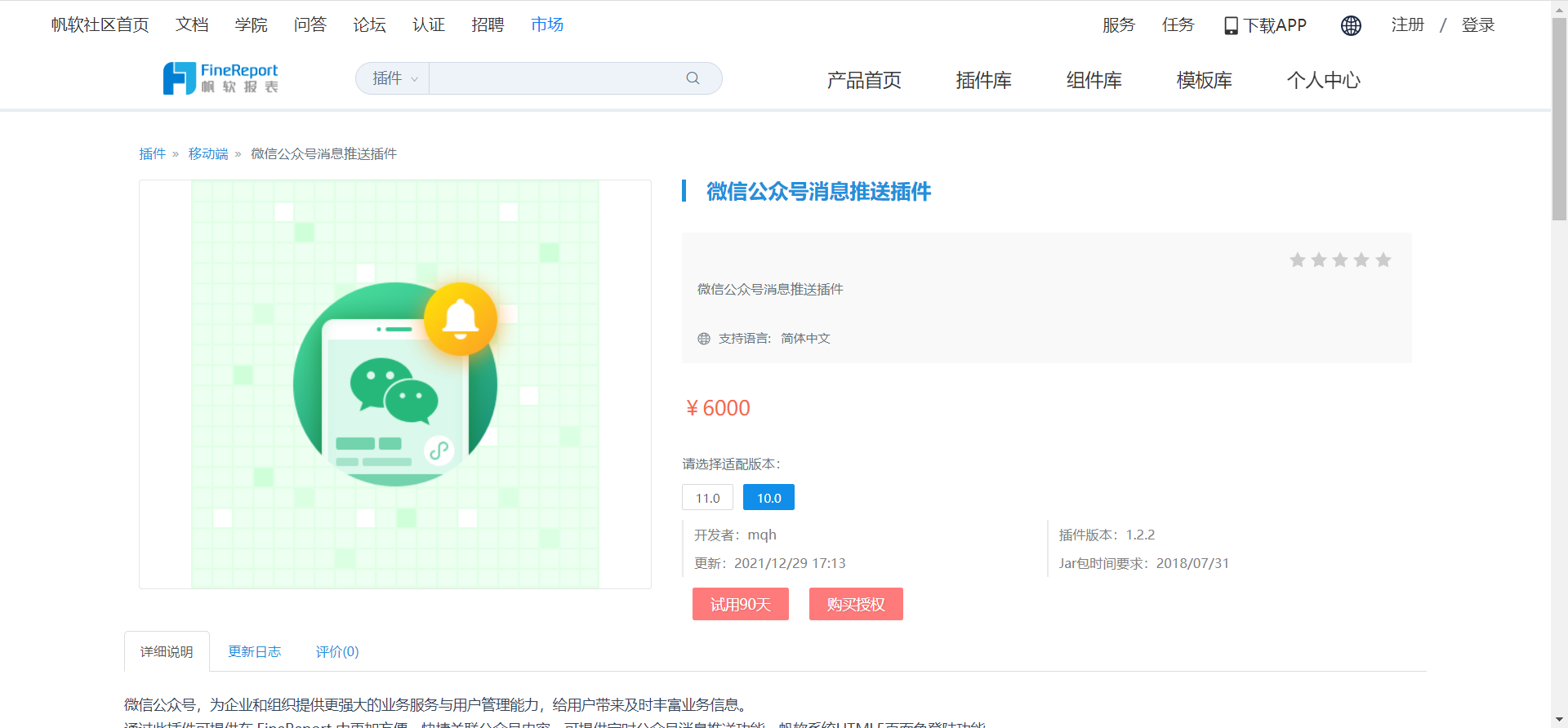Viewport: 1568px width, 728px height.
Task: Go to 学院 in the top navigation
Action: tap(251, 25)
